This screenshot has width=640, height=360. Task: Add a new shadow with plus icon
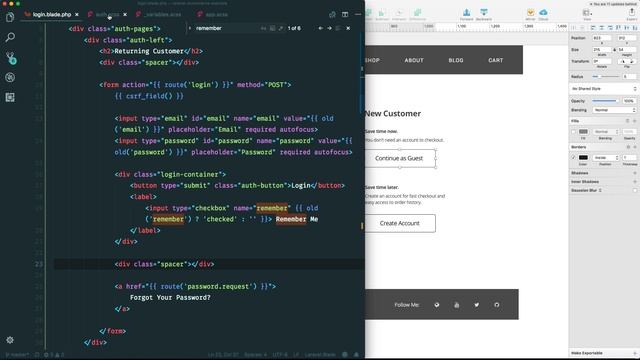click(x=635, y=173)
